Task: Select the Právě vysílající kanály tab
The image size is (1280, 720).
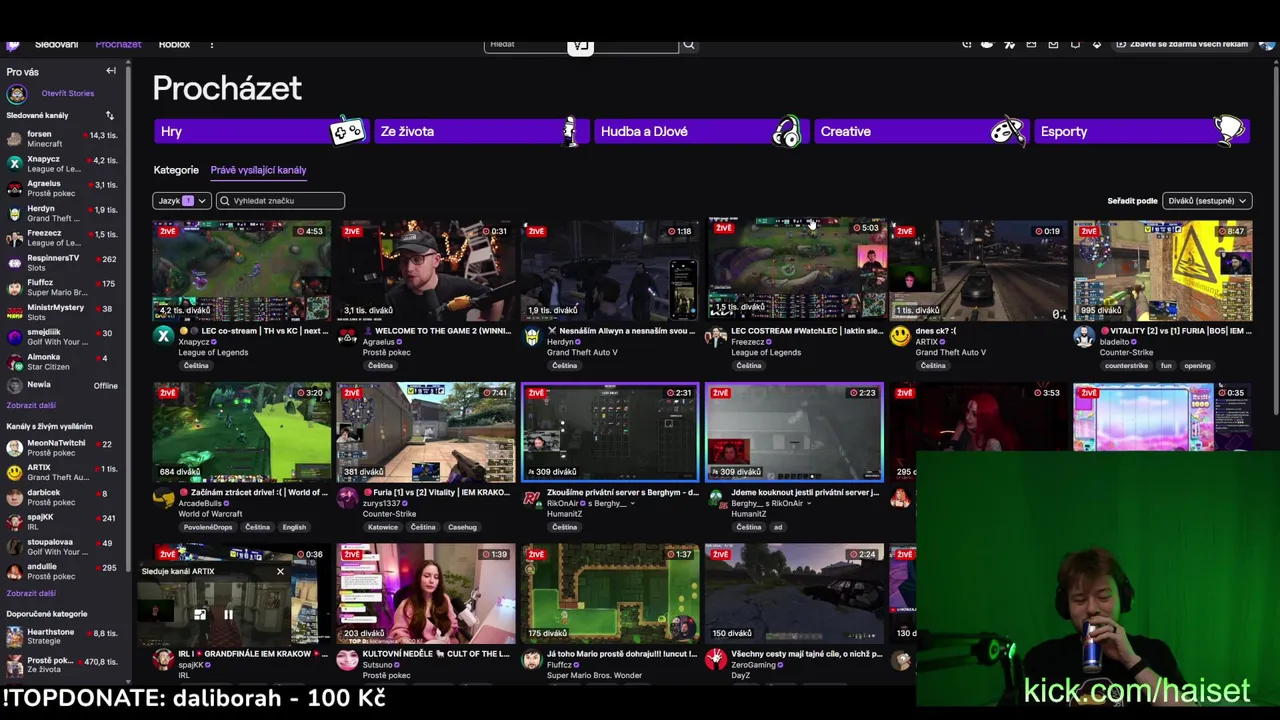Action: click(x=258, y=170)
